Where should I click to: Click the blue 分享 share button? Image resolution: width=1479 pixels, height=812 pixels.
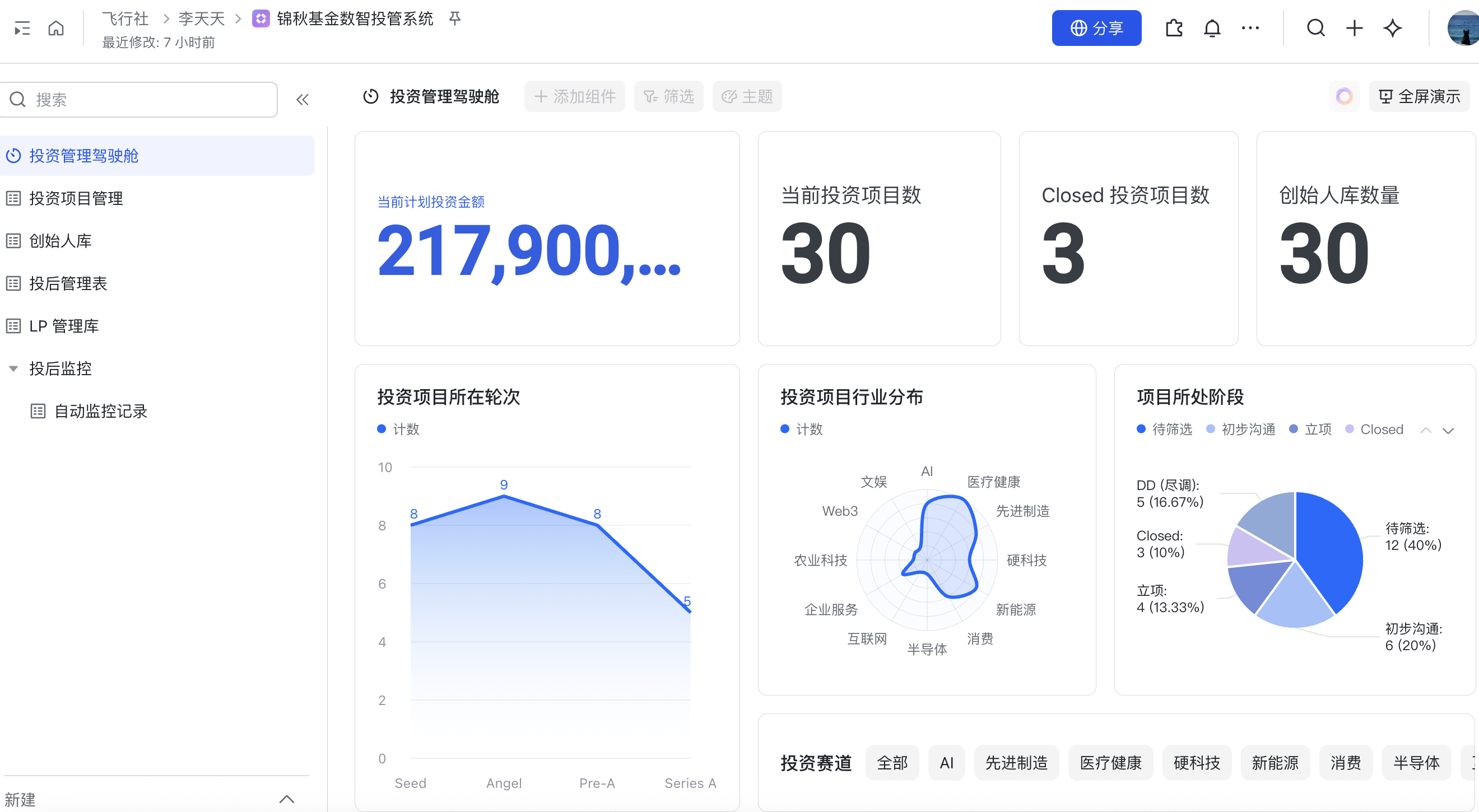pos(1096,27)
